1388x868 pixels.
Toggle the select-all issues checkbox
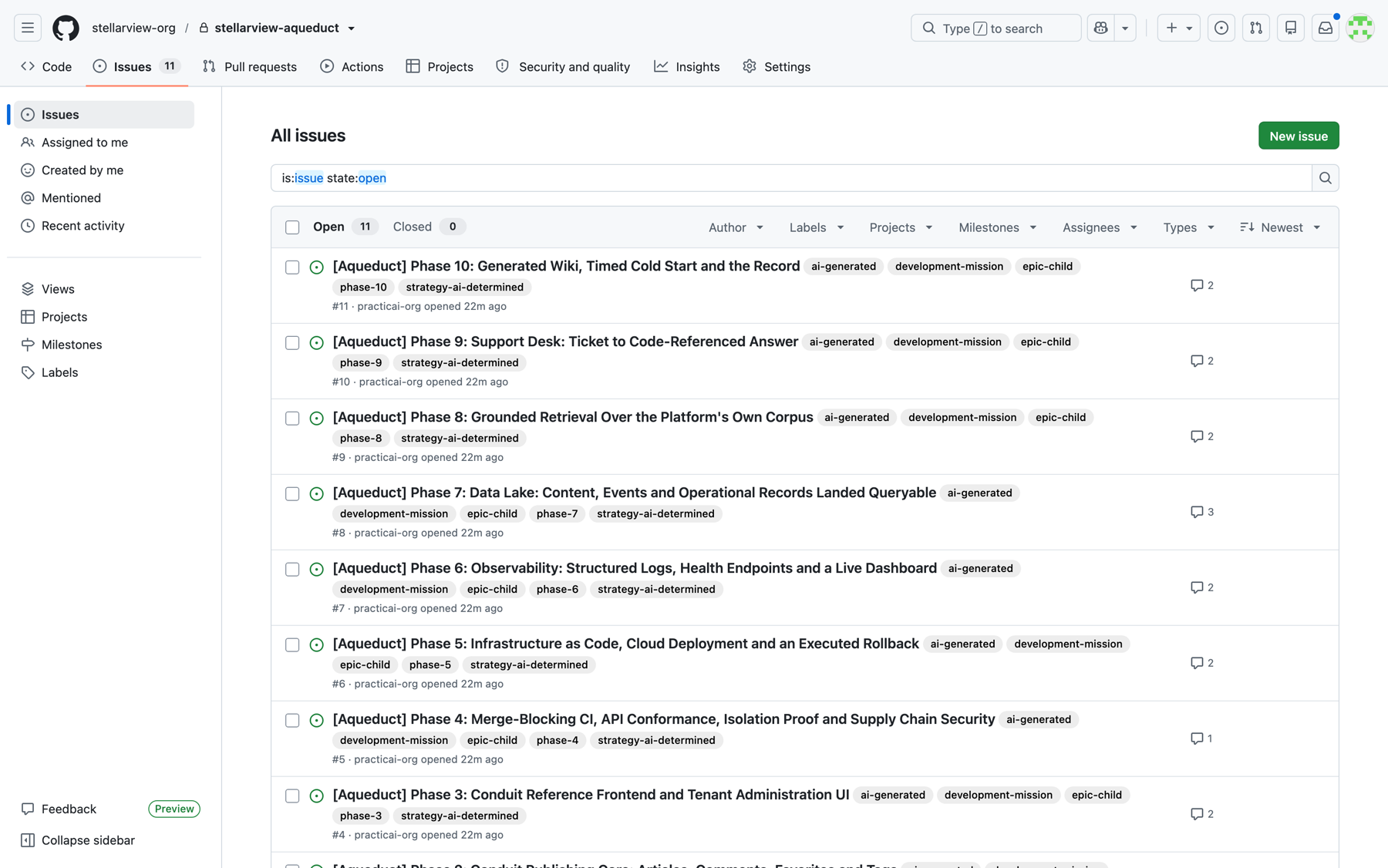click(x=292, y=227)
